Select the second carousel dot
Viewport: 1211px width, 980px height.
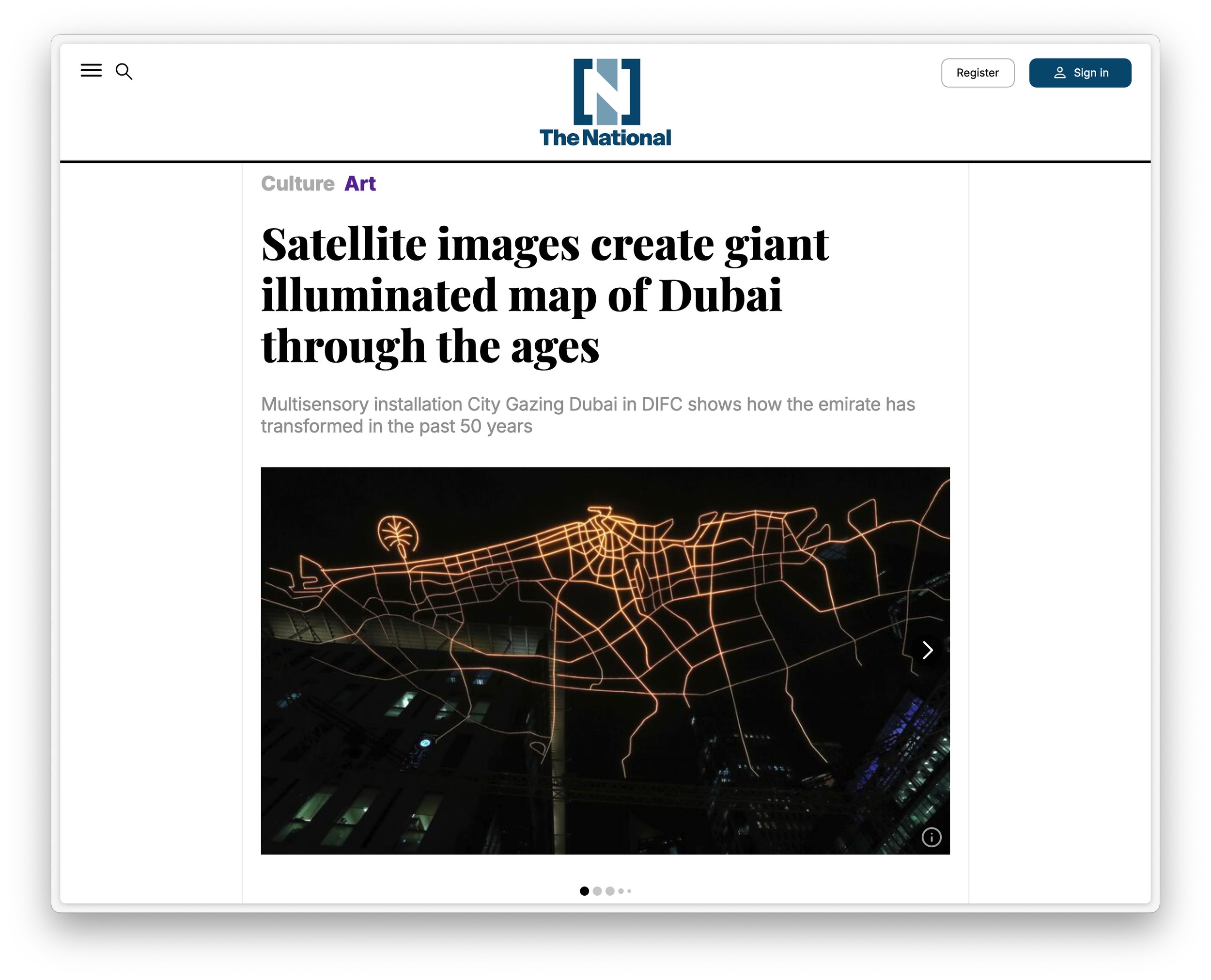coord(597,891)
